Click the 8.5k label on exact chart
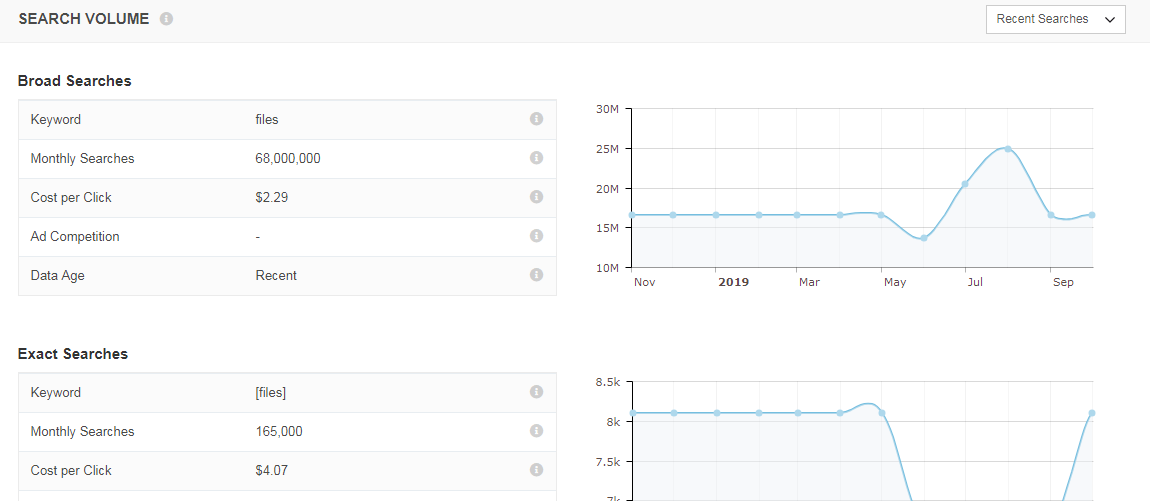 pos(608,382)
